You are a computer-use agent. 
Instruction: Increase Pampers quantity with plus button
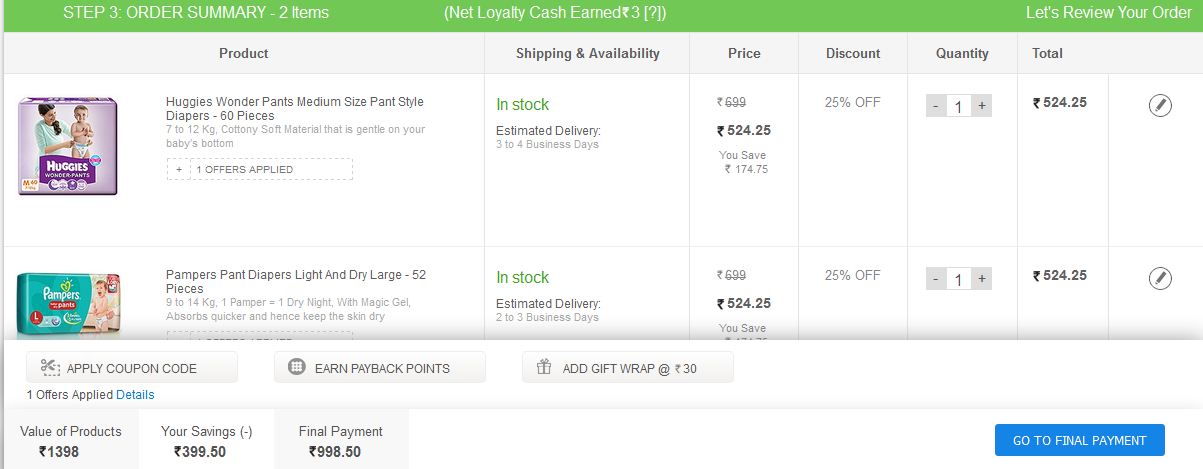coord(982,279)
